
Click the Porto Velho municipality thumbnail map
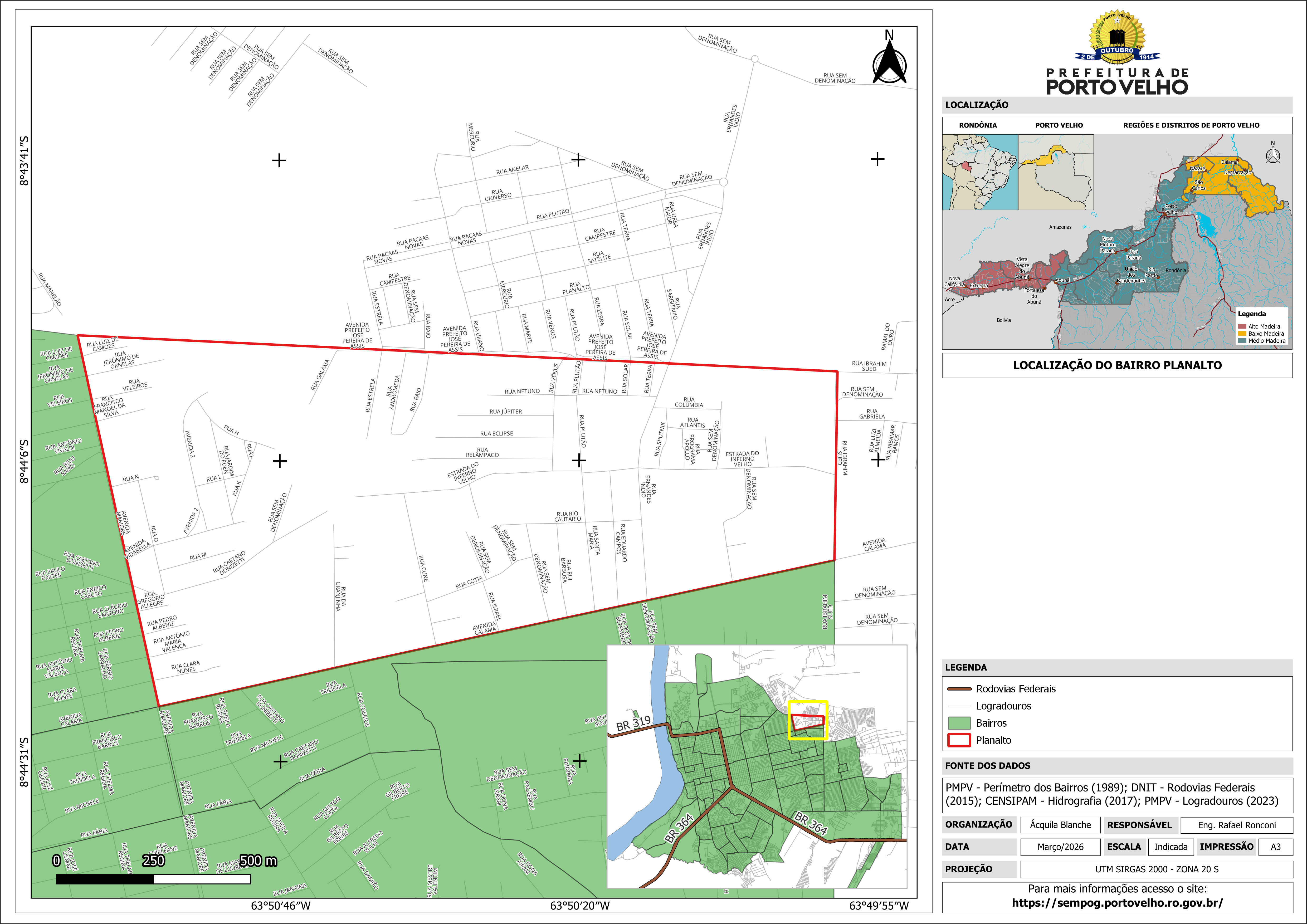click(x=1055, y=172)
